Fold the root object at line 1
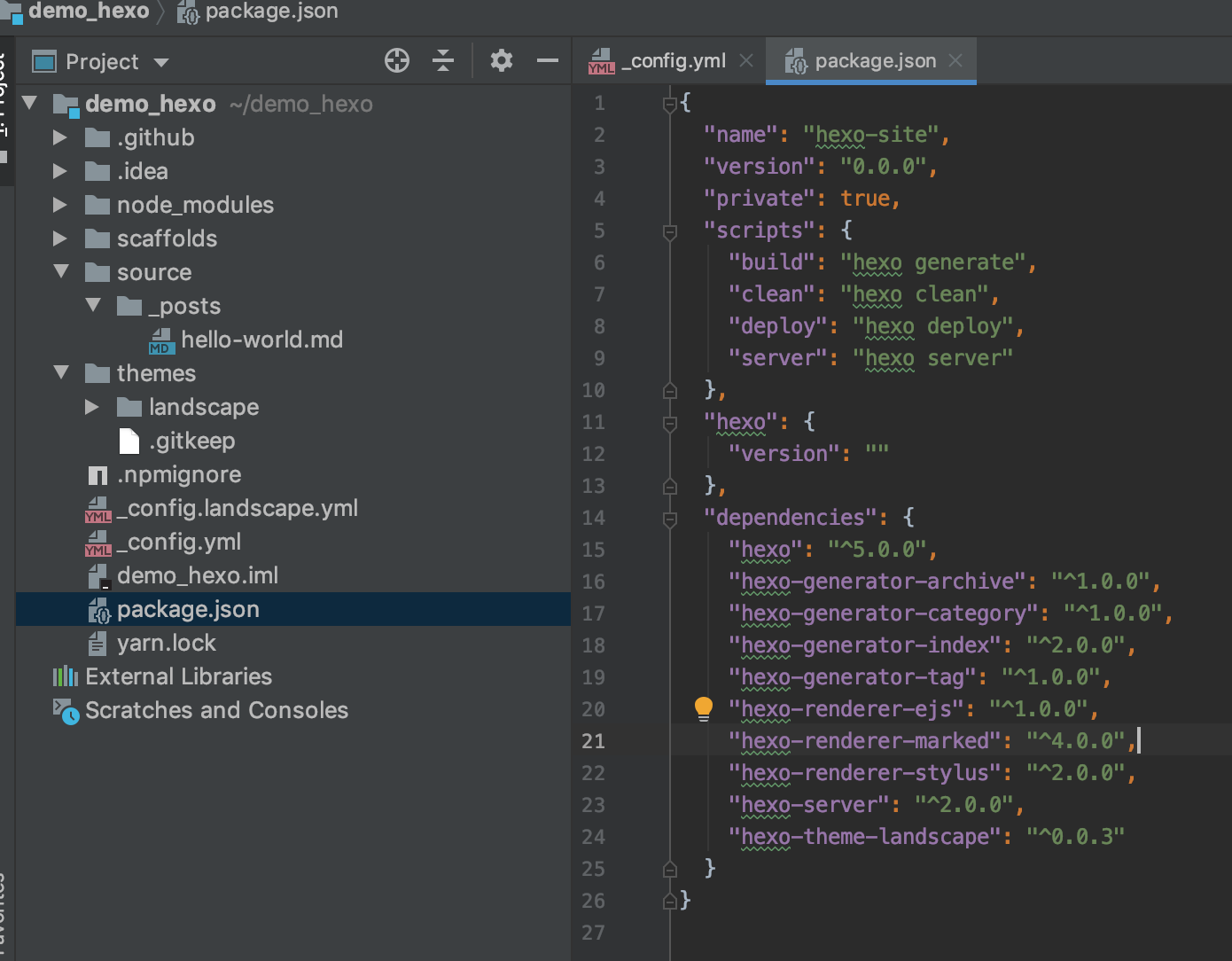Image resolution: width=1232 pixels, height=961 pixels. coord(670,104)
